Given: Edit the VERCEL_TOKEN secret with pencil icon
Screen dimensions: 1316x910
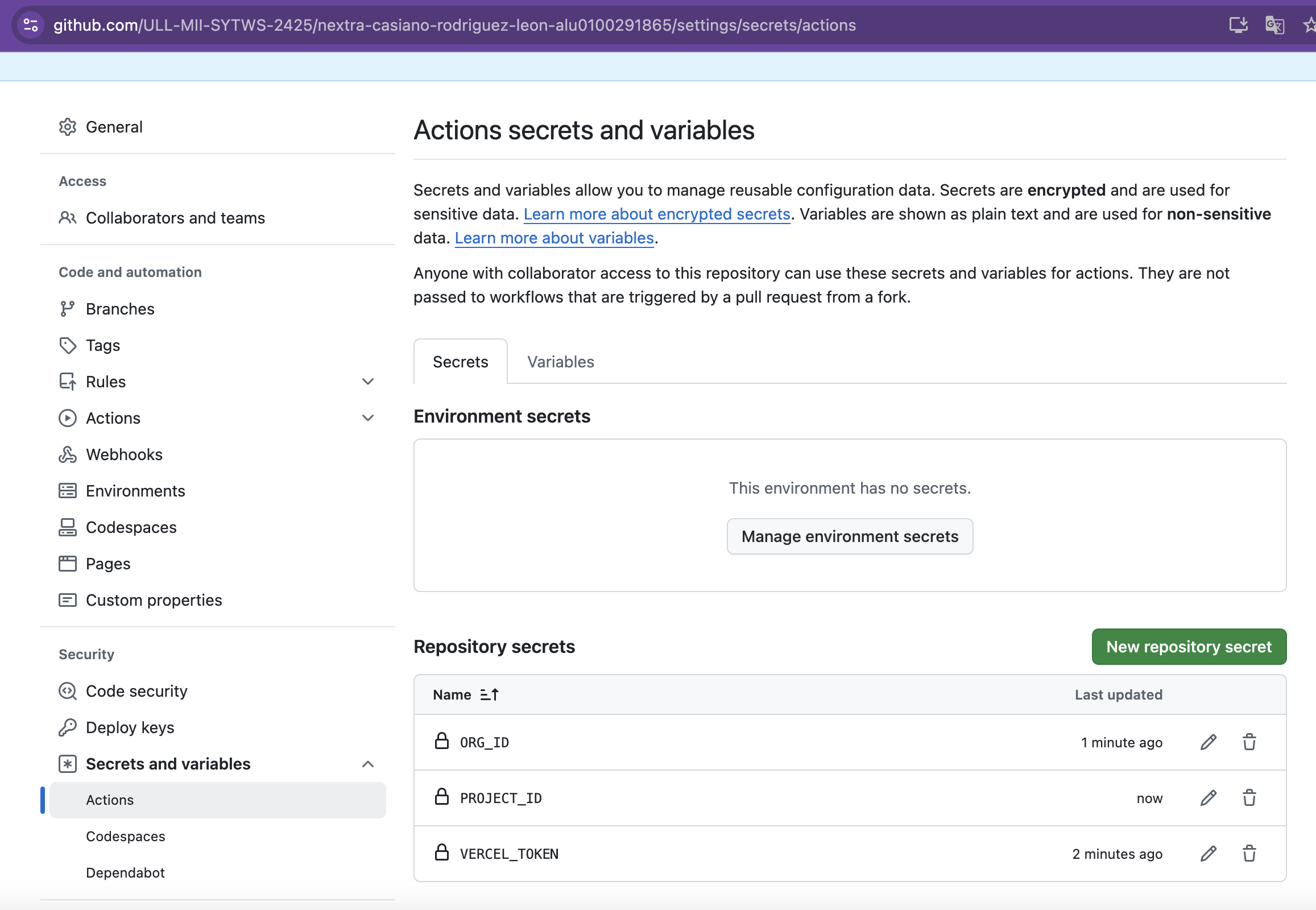Looking at the screenshot, I should pos(1209,854).
